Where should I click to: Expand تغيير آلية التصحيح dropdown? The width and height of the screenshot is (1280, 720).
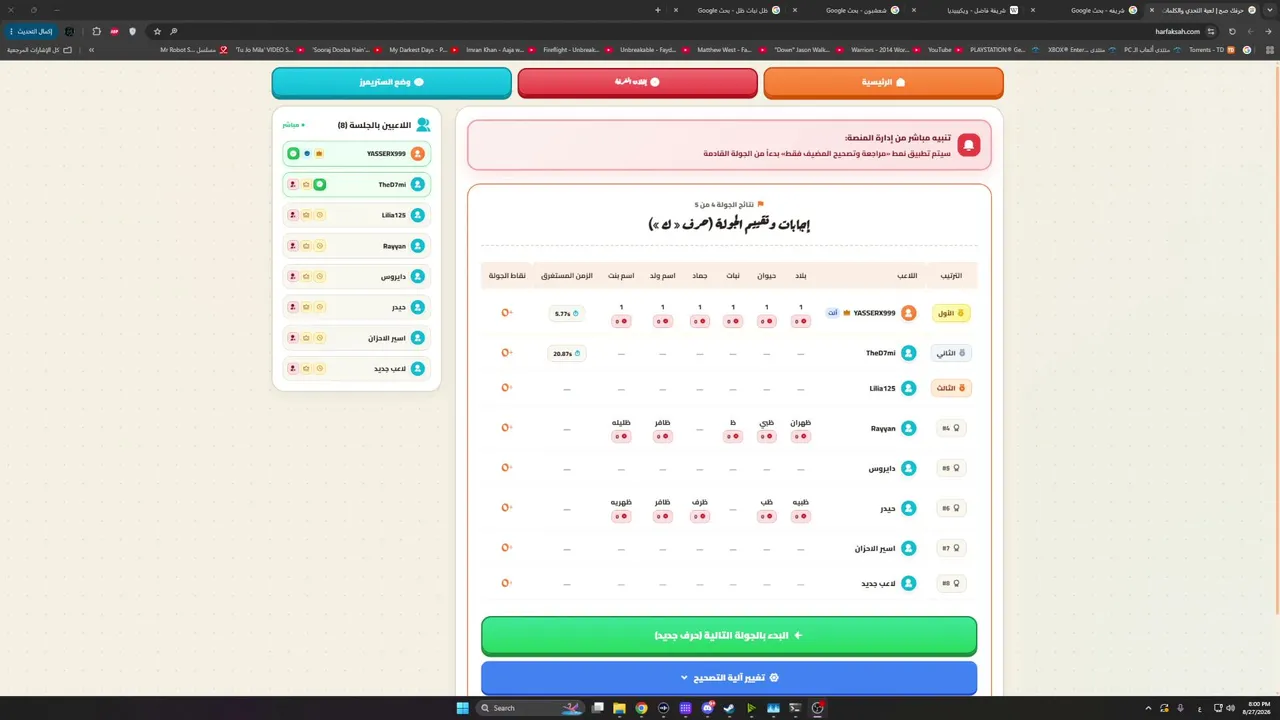point(729,678)
